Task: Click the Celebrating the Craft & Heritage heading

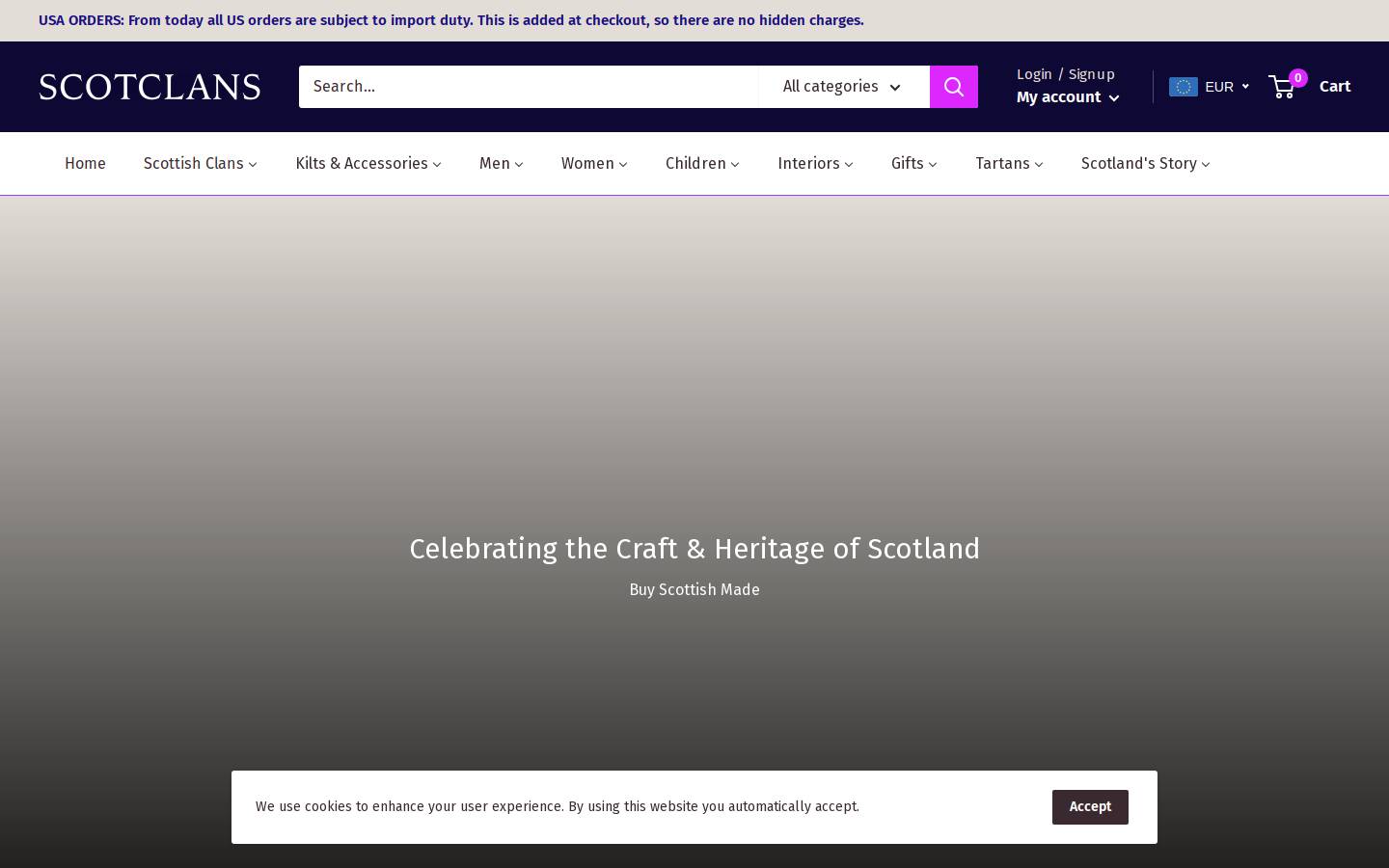Action: [694, 549]
